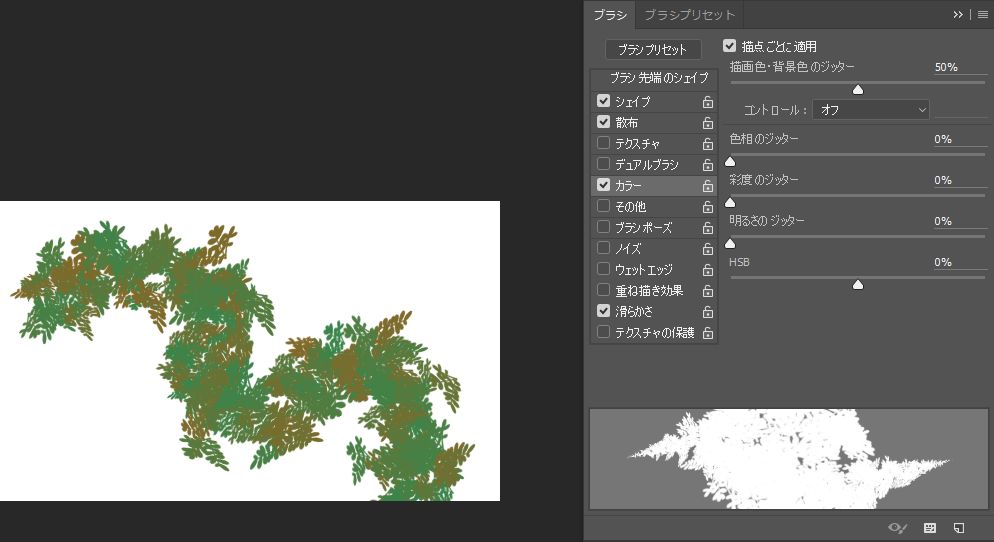This screenshot has width=994, height=542.
Task: Lock the テクスチャ settings
Action: (707, 143)
